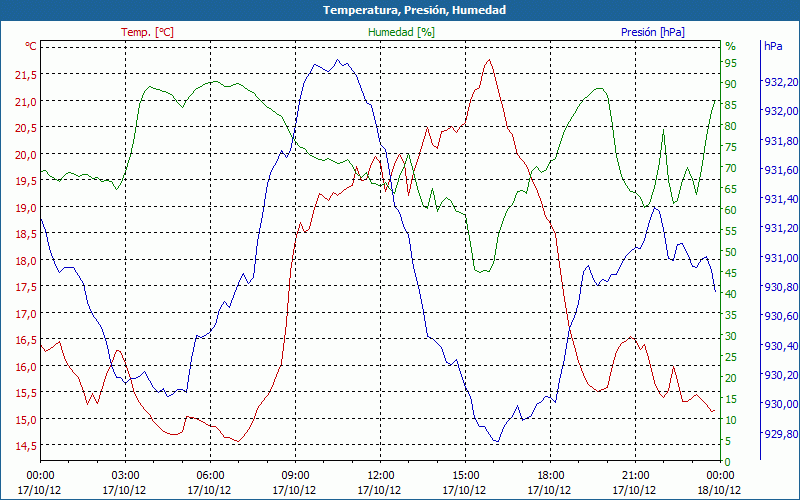
Task: Click the 932,20 pressure axis value
Action: 781,82
